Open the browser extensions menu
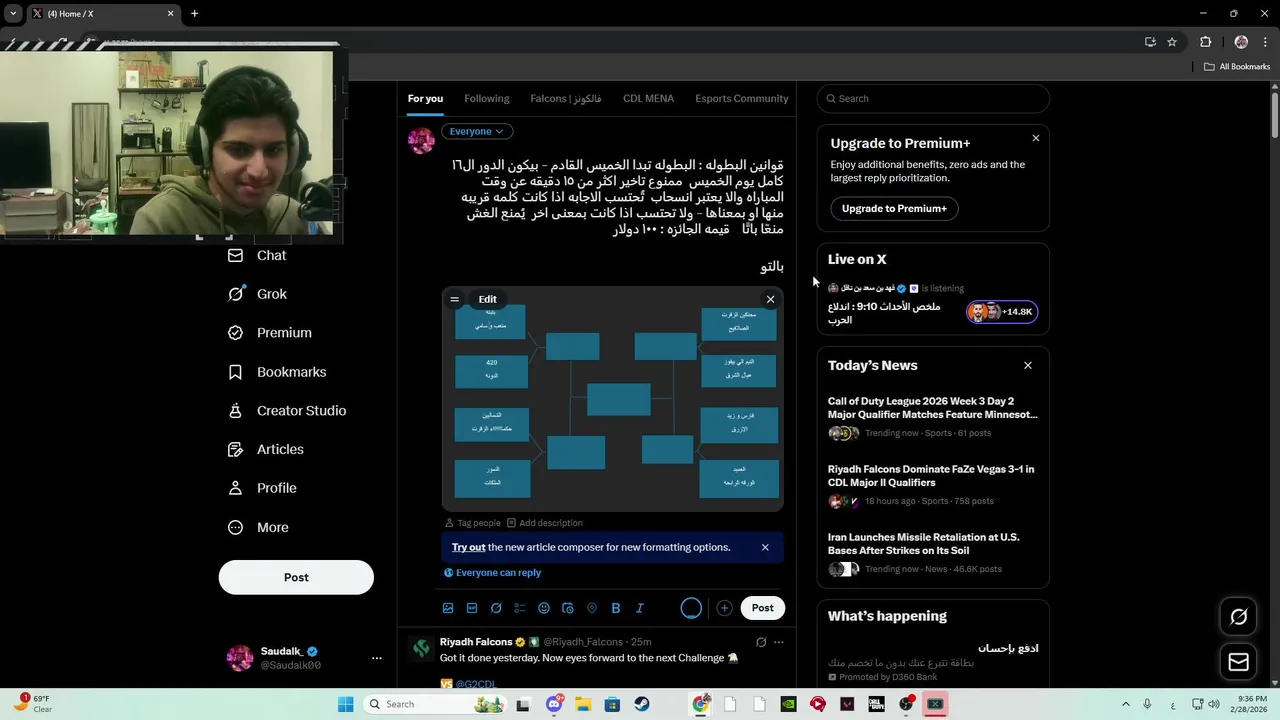Viewport: 1280px width, 720px height. coord(1205,42)
